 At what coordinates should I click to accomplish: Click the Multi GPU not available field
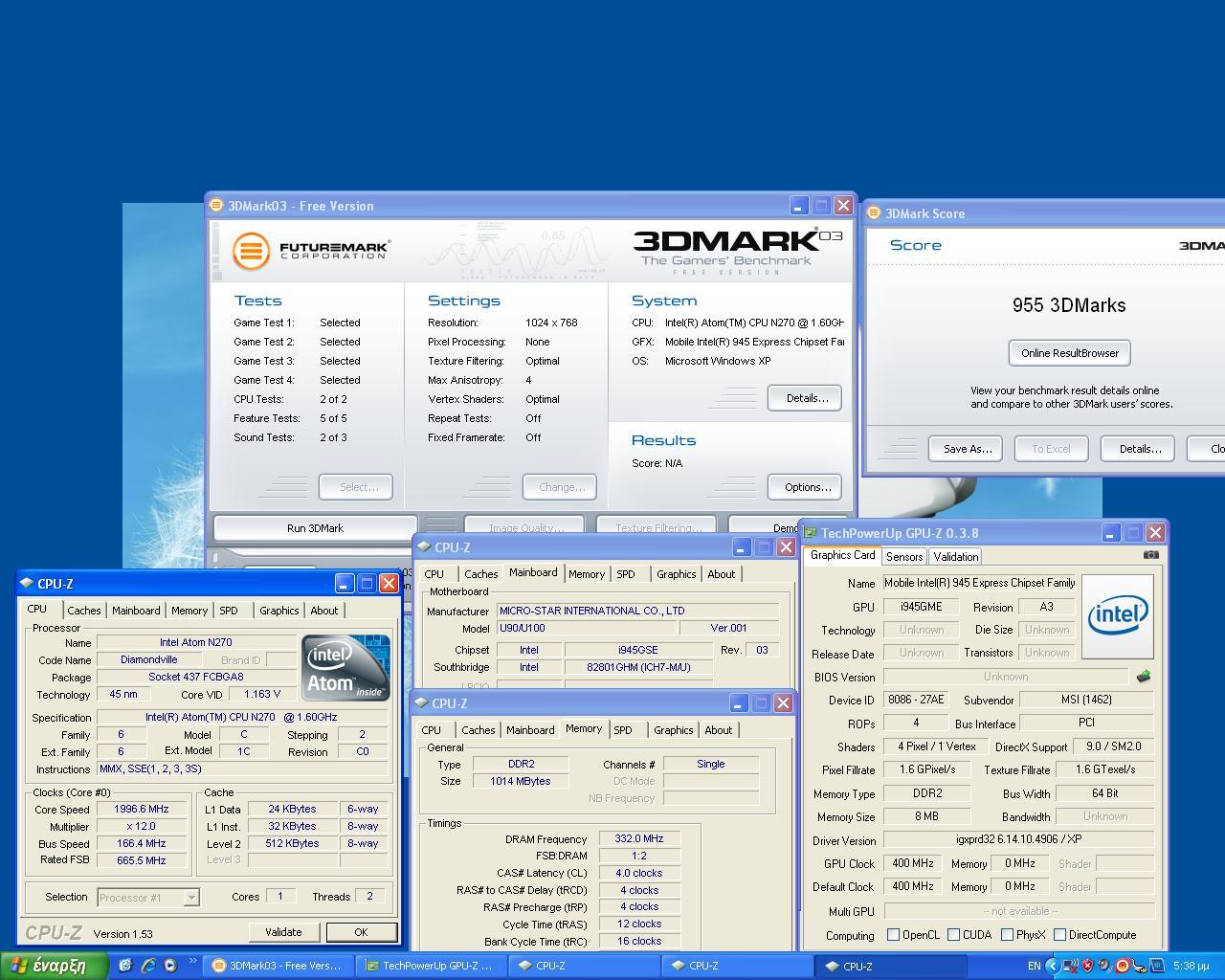coord(1018,911)
